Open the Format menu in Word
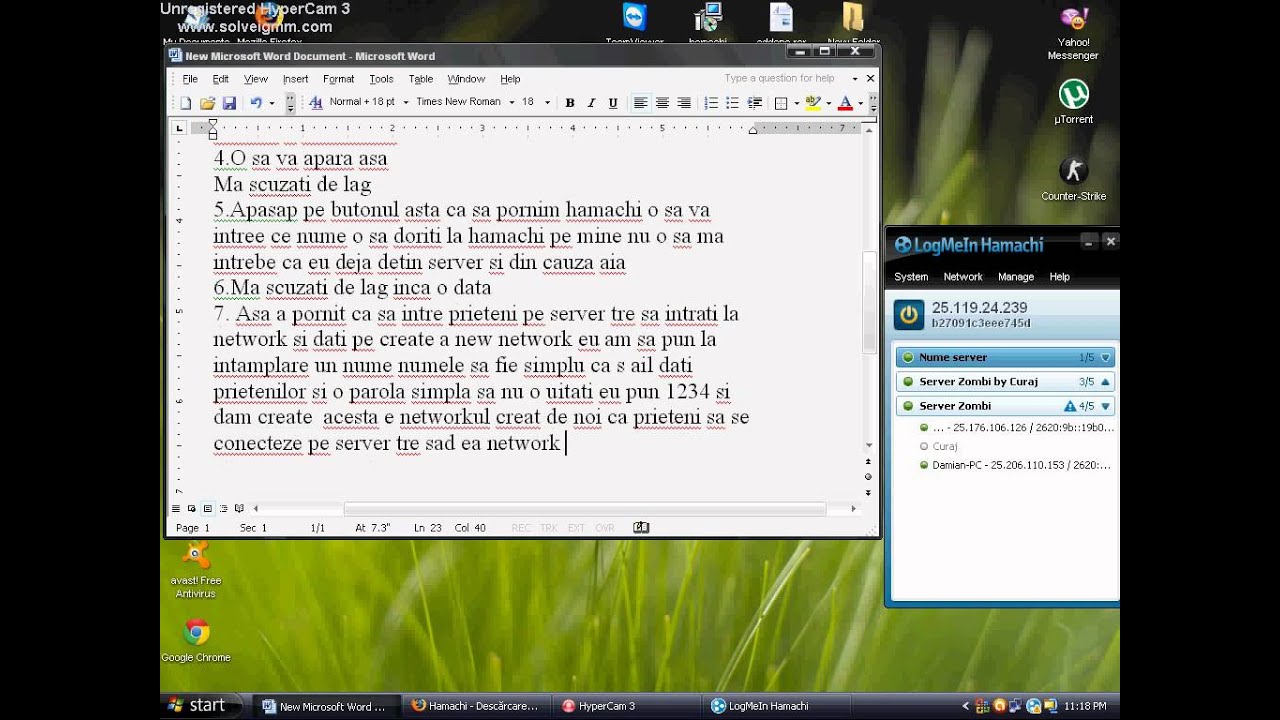This screenshot has height=720, width=1280. [339, 79]
